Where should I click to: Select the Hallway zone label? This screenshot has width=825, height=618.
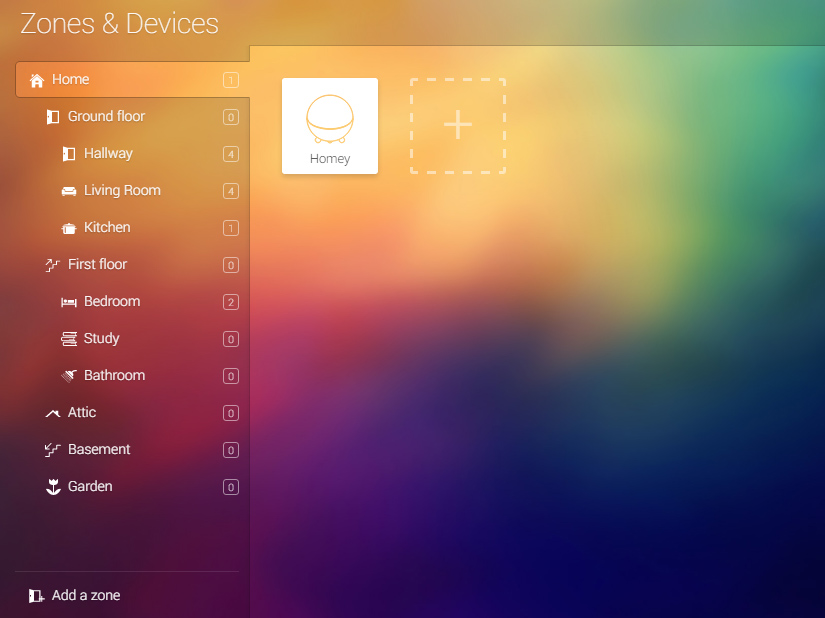point(108,154)
